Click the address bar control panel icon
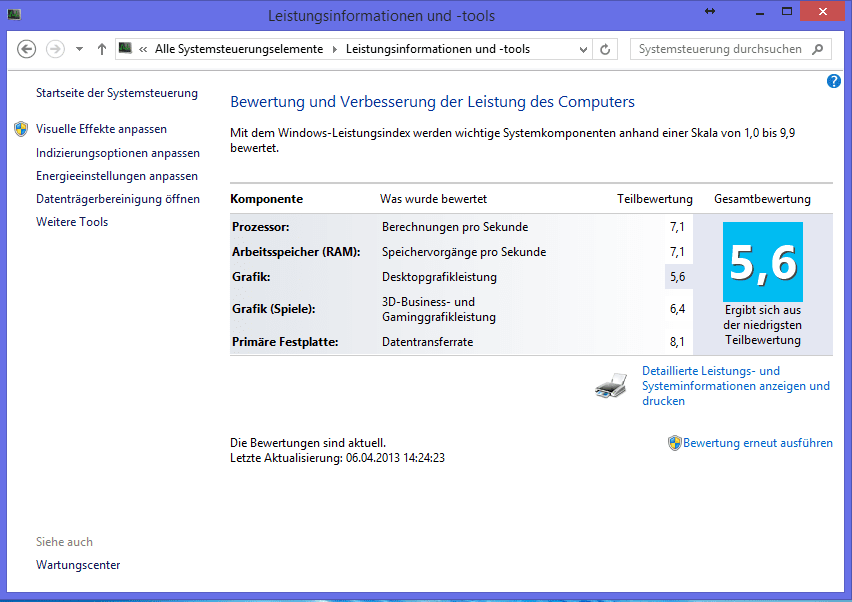852x602 pixels. 126,48
